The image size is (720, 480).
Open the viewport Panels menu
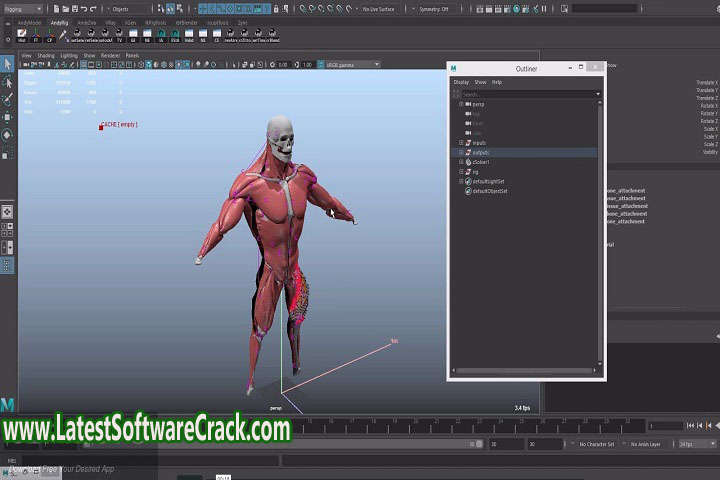point(132,56)
